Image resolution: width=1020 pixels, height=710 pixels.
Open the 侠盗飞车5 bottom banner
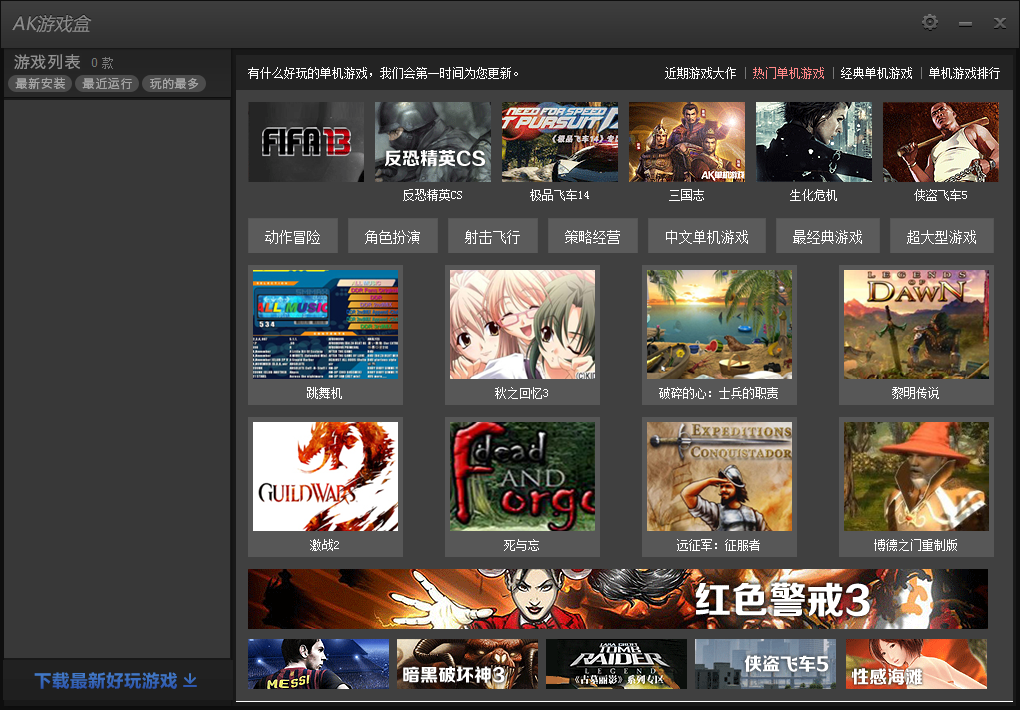point(766,664)
